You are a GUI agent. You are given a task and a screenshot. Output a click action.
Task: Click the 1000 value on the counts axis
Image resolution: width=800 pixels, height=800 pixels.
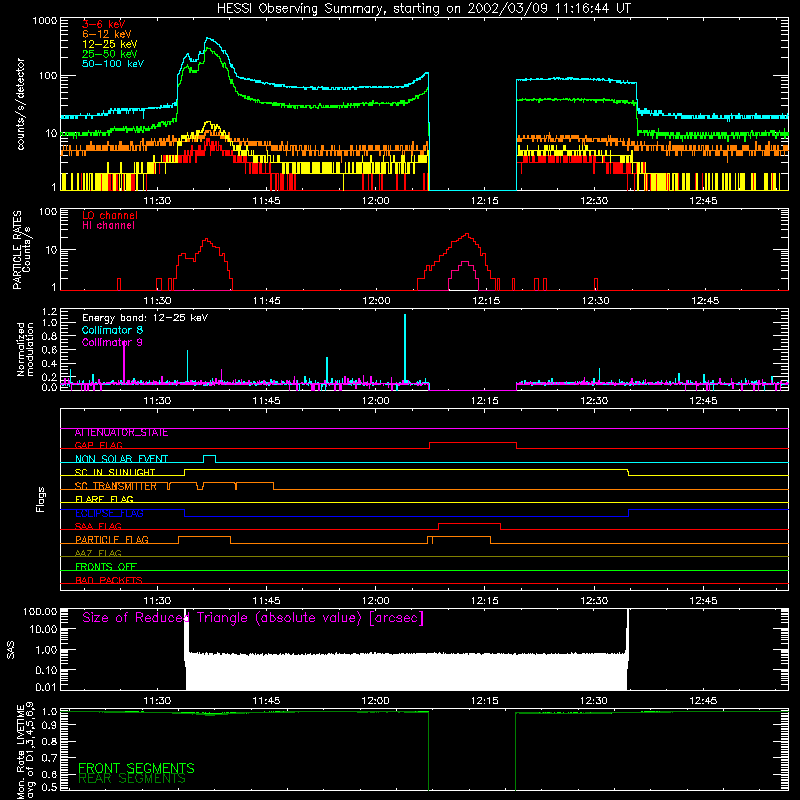tap(45, 21)
